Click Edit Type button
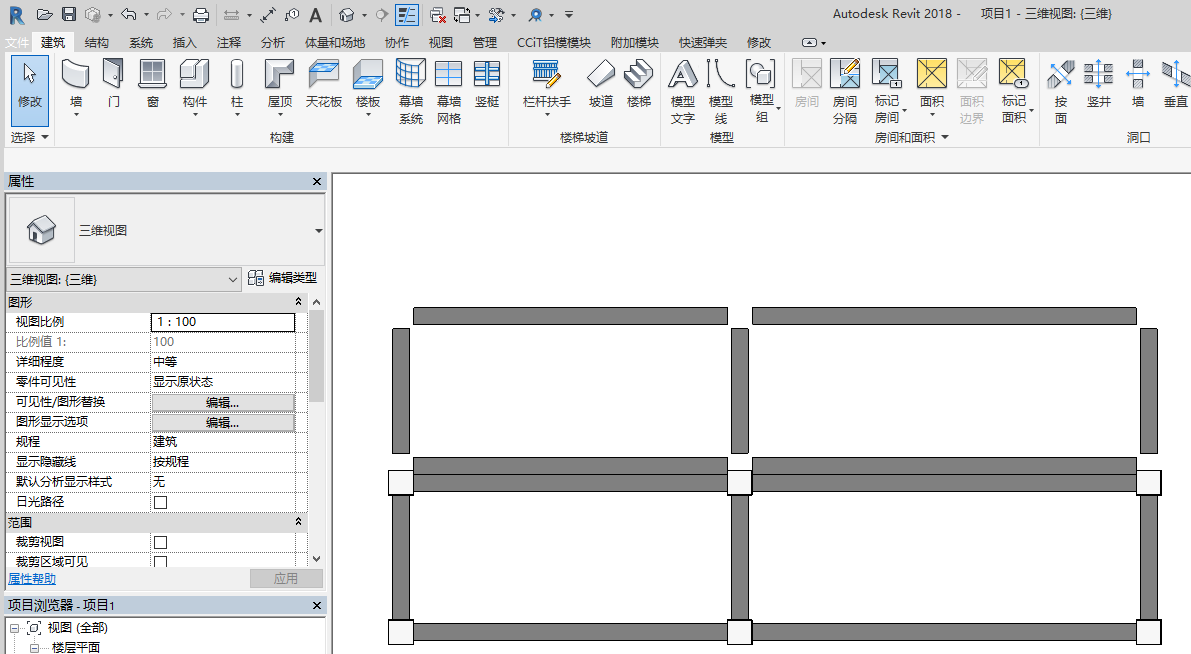The height and width of the screenshot is (654, 1191). tap(283, 278)
